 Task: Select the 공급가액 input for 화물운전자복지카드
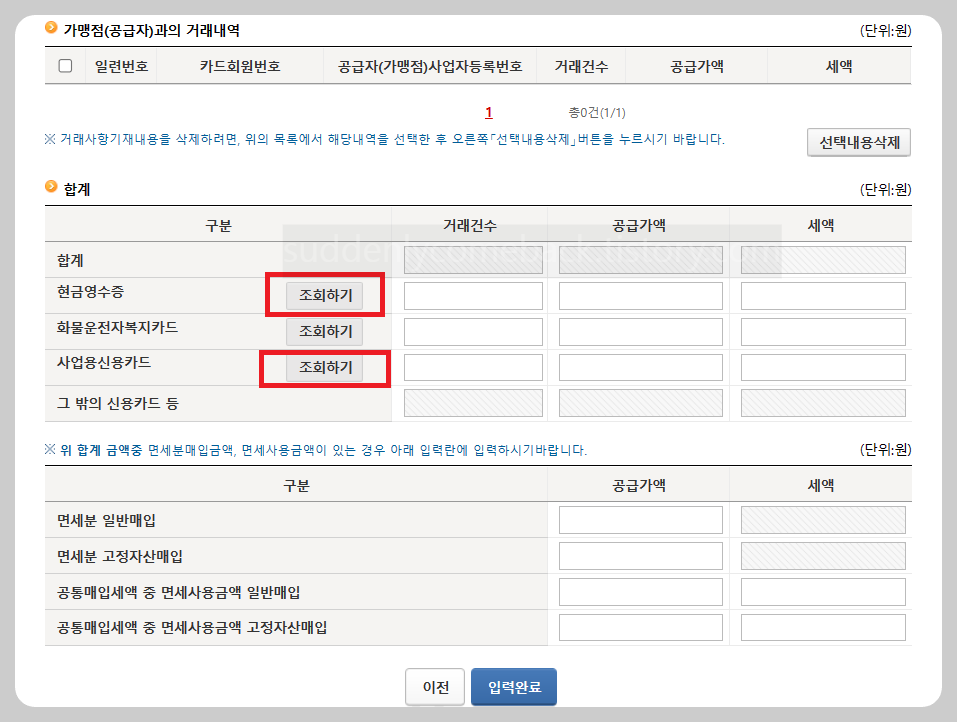pos(641,331)
